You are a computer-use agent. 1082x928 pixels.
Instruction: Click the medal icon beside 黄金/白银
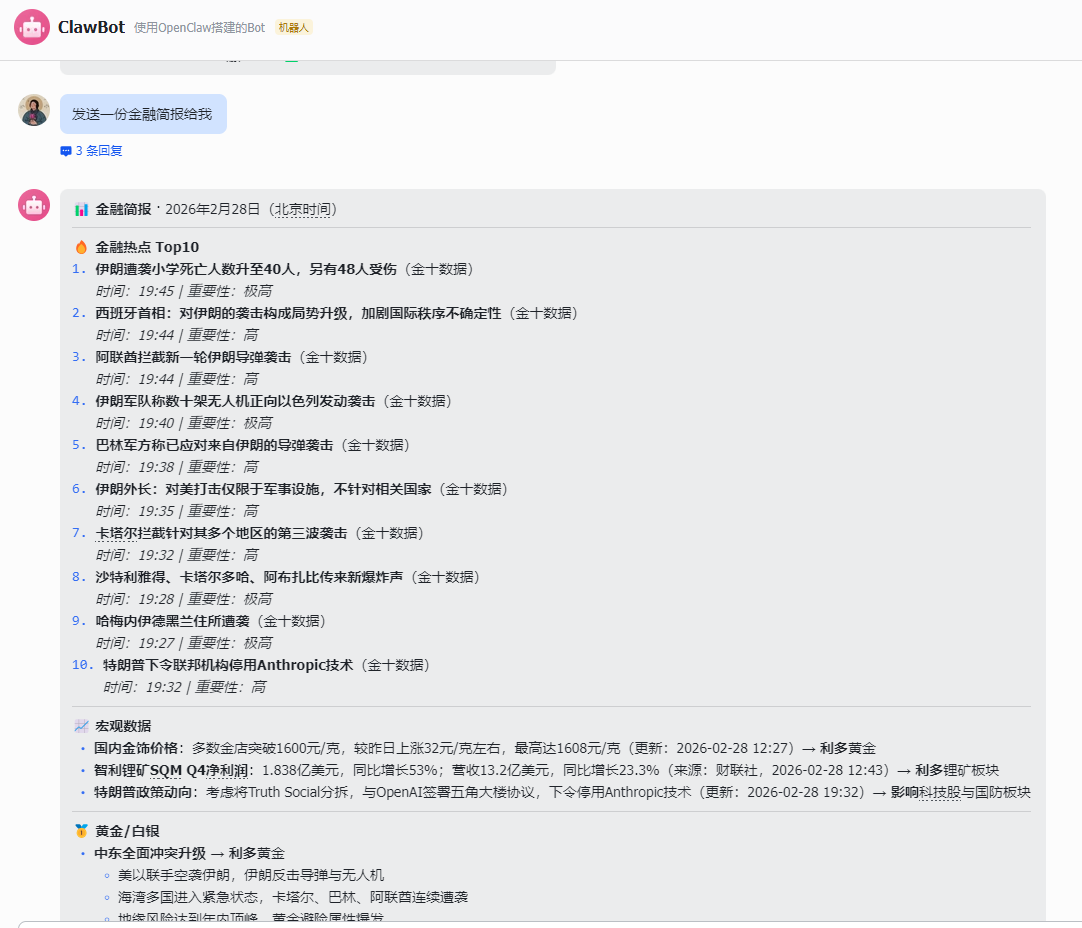(x=82, y=831)
